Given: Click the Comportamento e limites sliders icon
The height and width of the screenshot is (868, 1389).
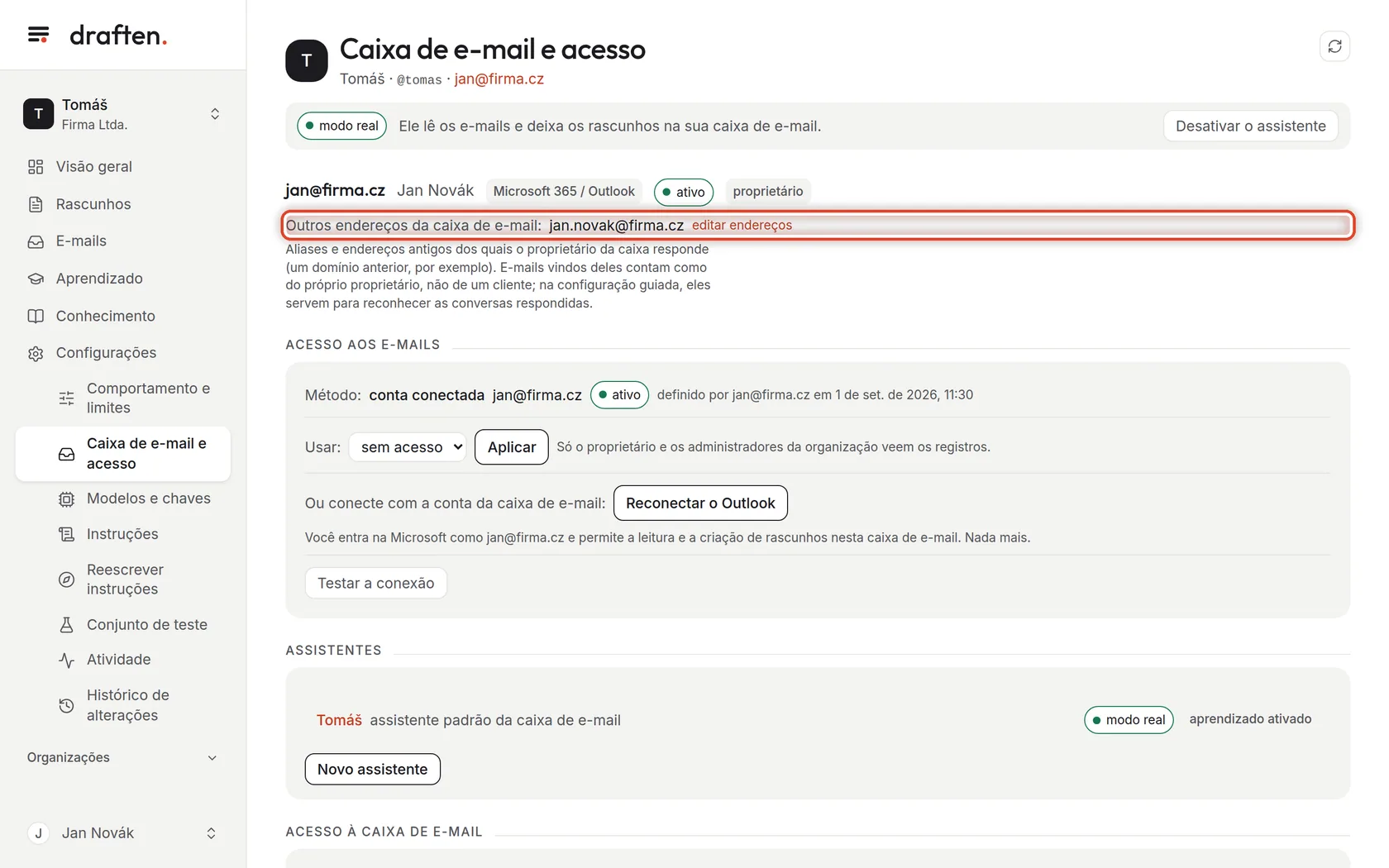Looking at the screenshot, I should pyautogui.click(x=67, y=398).
